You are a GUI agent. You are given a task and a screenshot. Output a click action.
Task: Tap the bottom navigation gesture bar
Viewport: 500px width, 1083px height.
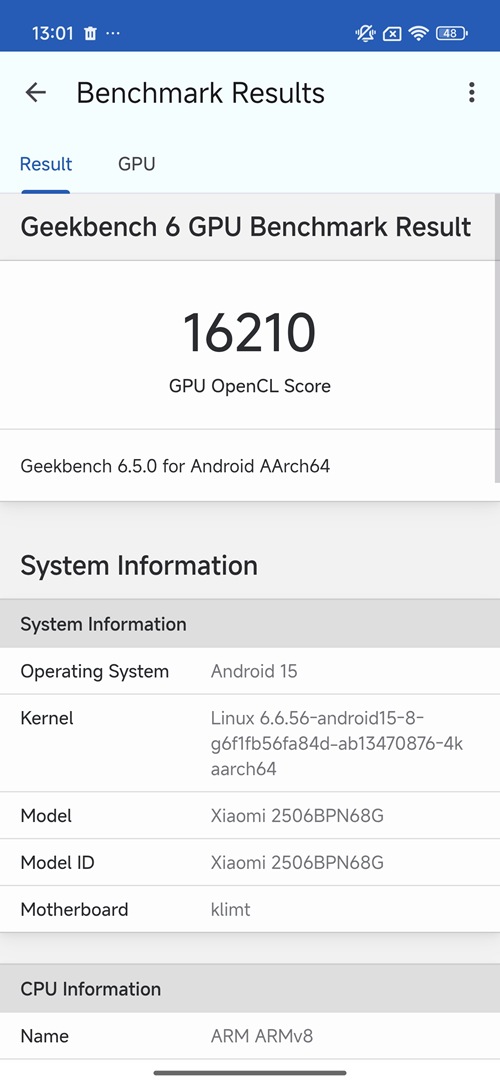(x=250, y=1073)
